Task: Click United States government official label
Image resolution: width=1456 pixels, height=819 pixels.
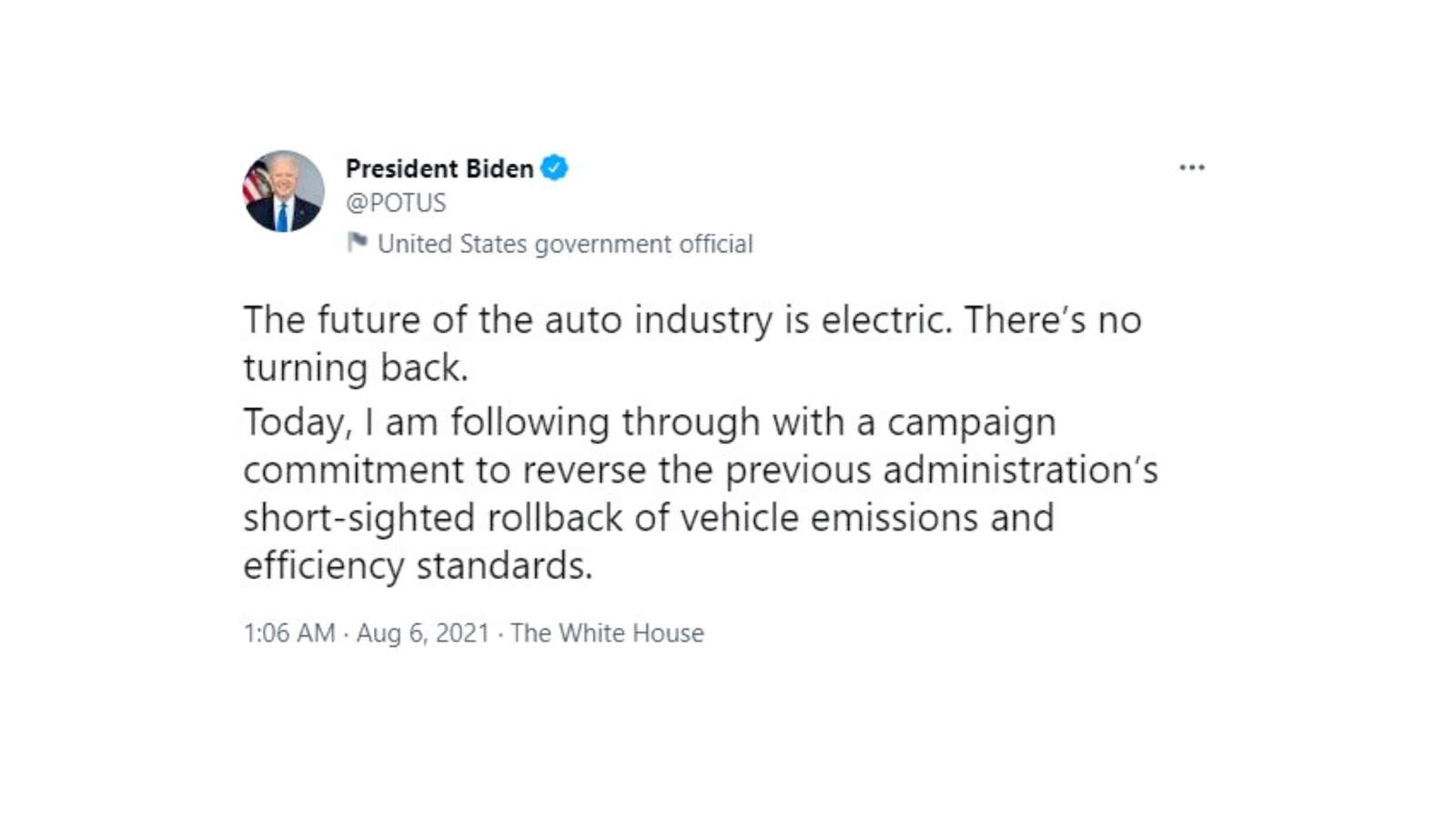Action: point(565,244)
